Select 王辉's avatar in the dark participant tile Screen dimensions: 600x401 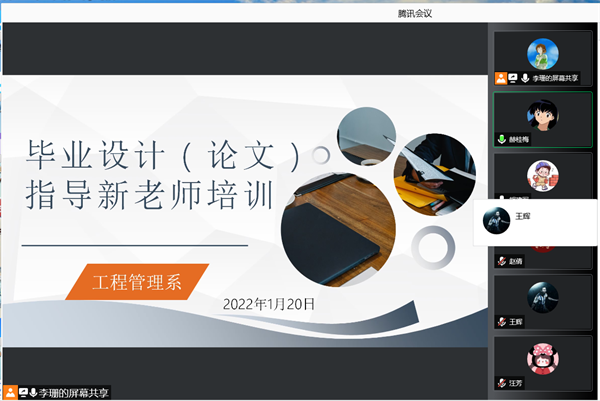[543, 298]
